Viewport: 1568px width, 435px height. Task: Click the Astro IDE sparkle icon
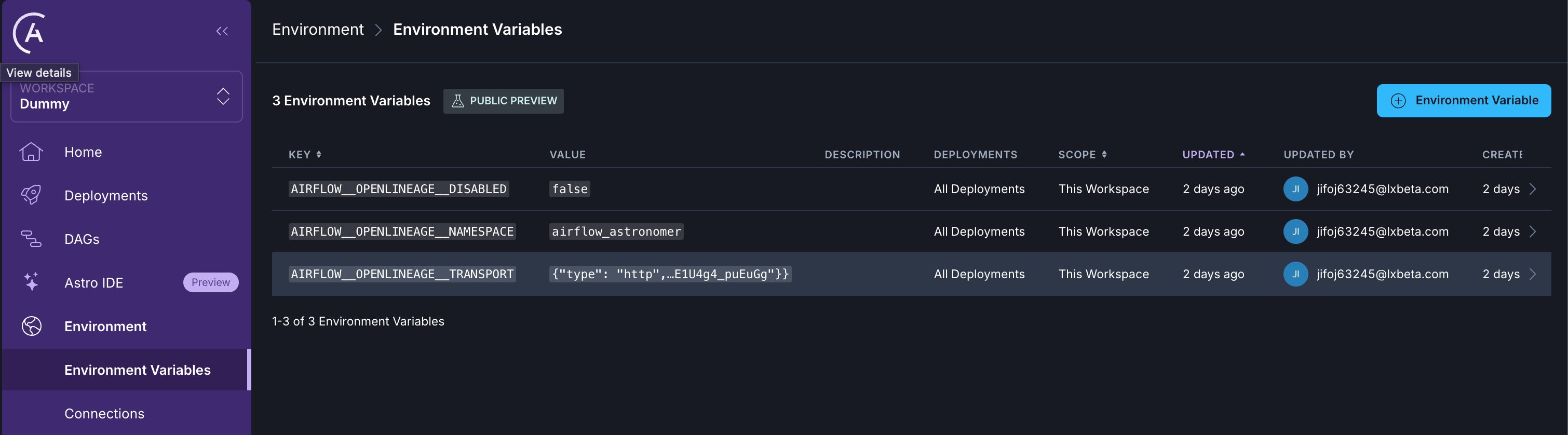[x=31, y=282]
